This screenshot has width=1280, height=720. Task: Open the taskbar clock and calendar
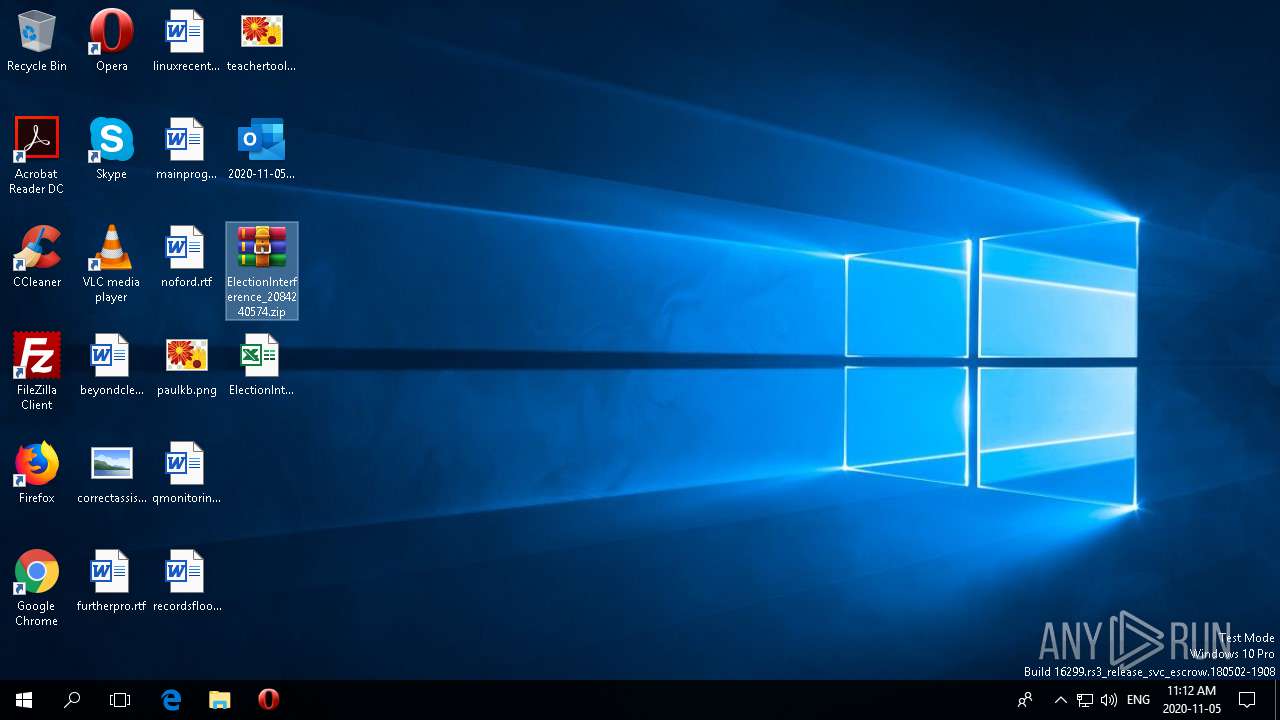[x=1192, y=700]
